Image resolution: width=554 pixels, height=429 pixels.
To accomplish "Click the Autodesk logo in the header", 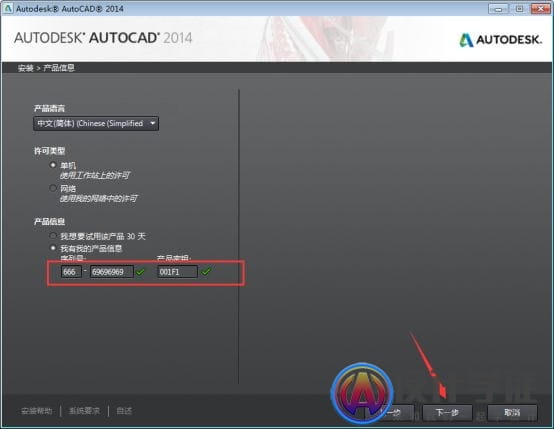I will click(x=501, y=40).
